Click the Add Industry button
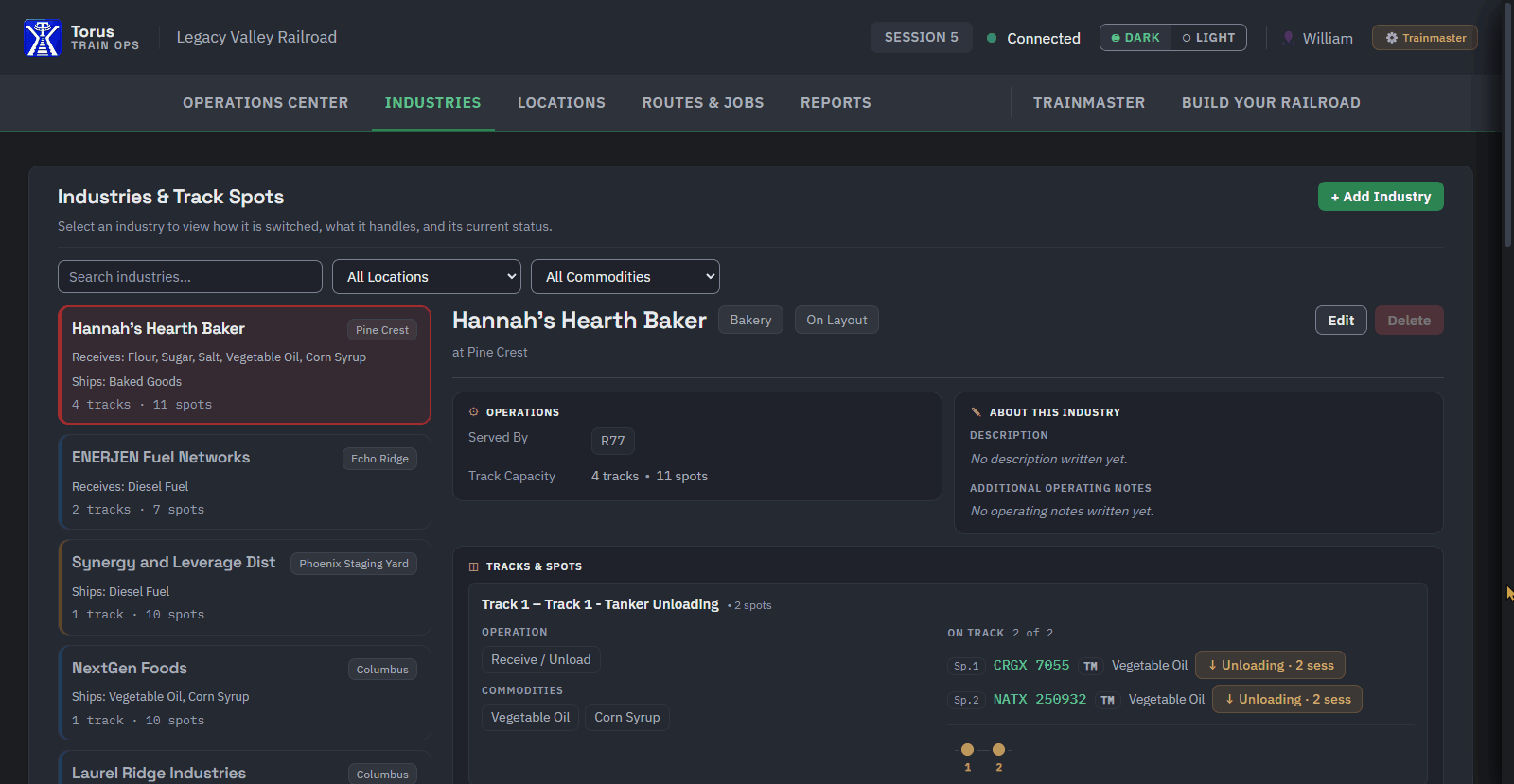 [1381, 197]
